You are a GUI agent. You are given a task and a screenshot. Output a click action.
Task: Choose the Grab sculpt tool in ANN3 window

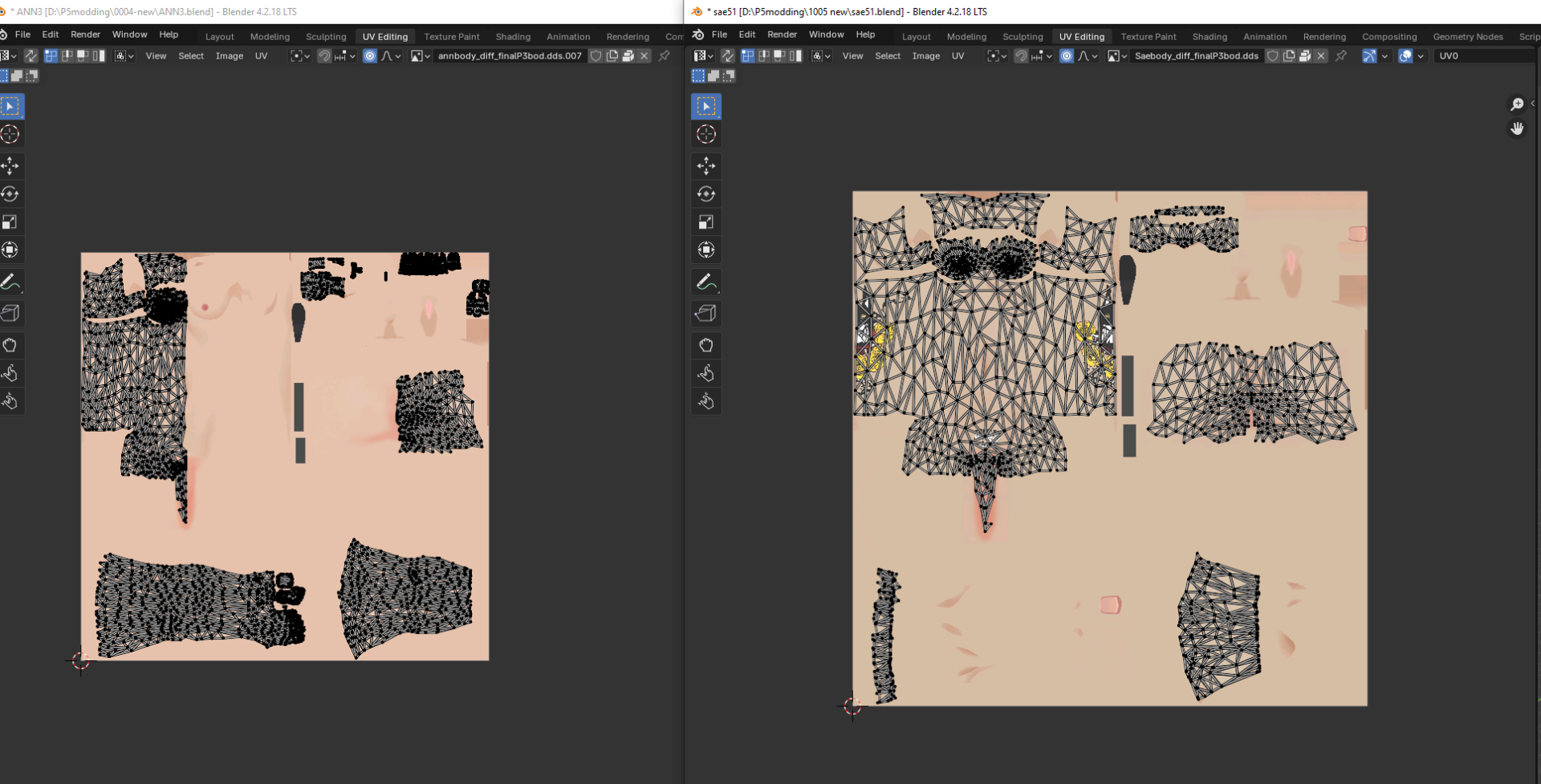click(10, 345)
